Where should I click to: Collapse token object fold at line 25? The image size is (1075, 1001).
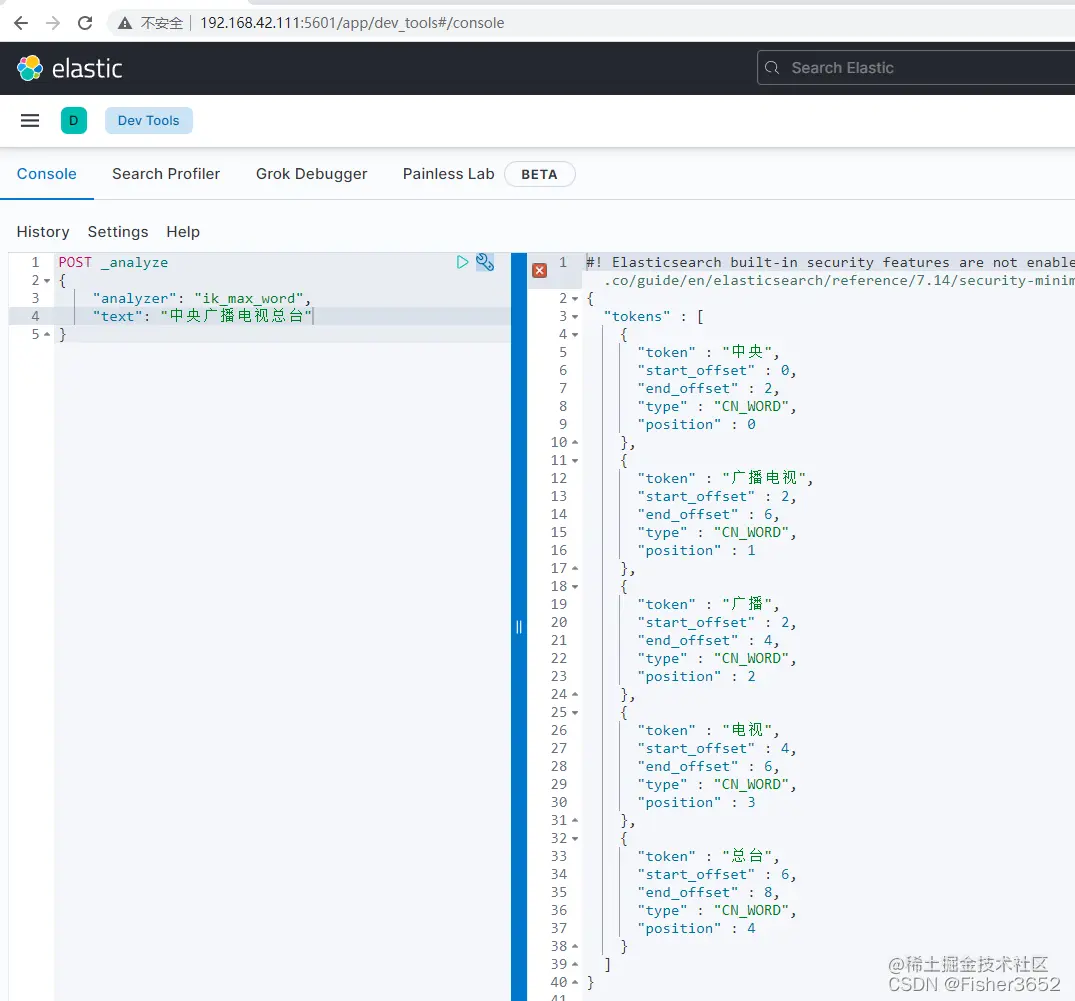click(x=575, y=713)
